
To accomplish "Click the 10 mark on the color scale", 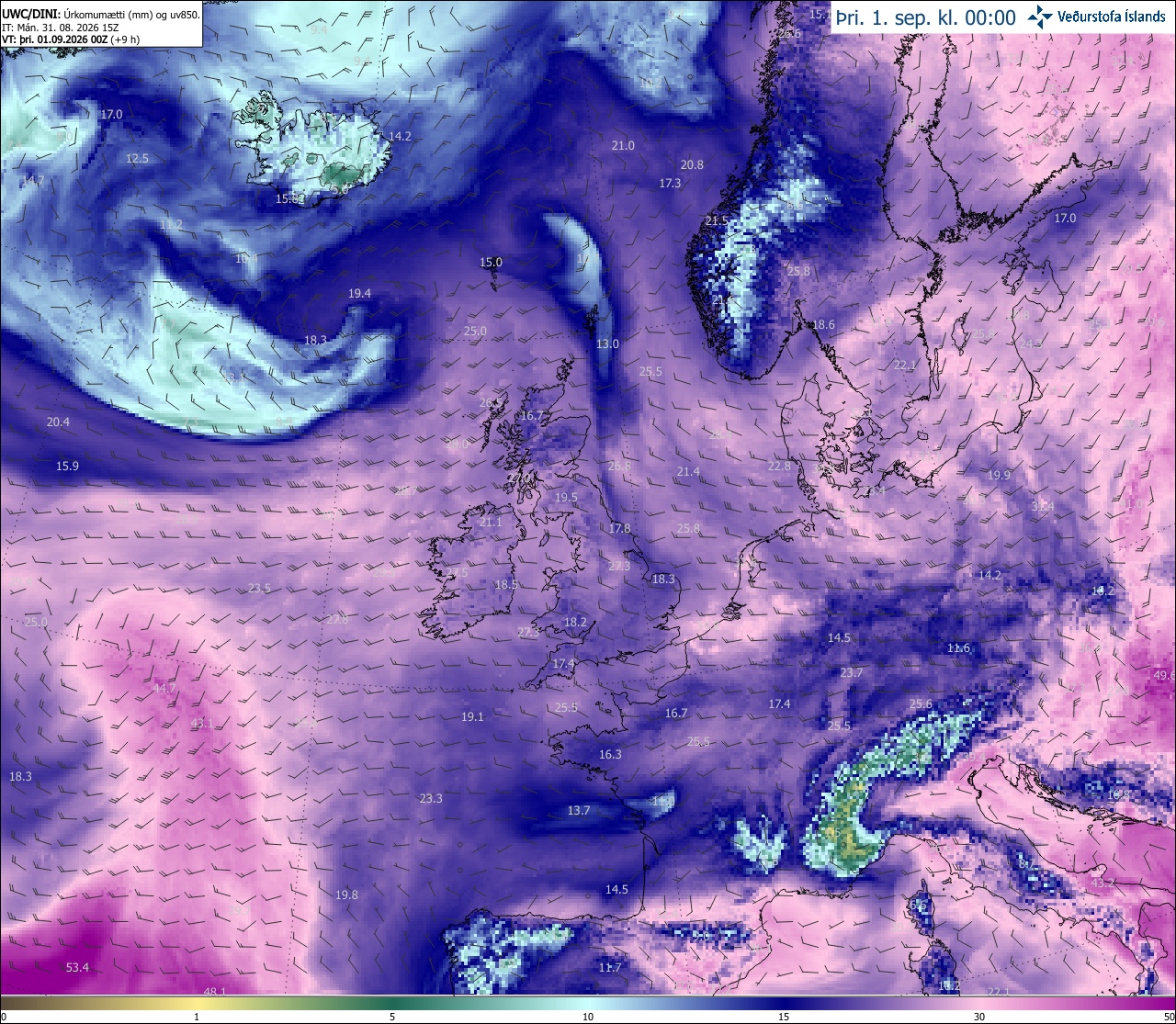I will pyautogui.click(x=588, y=1017).
